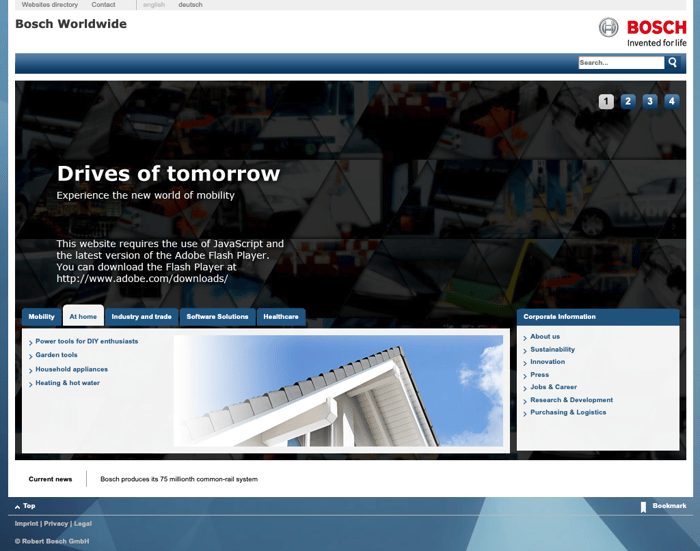Open the Mobility tab

42,317
